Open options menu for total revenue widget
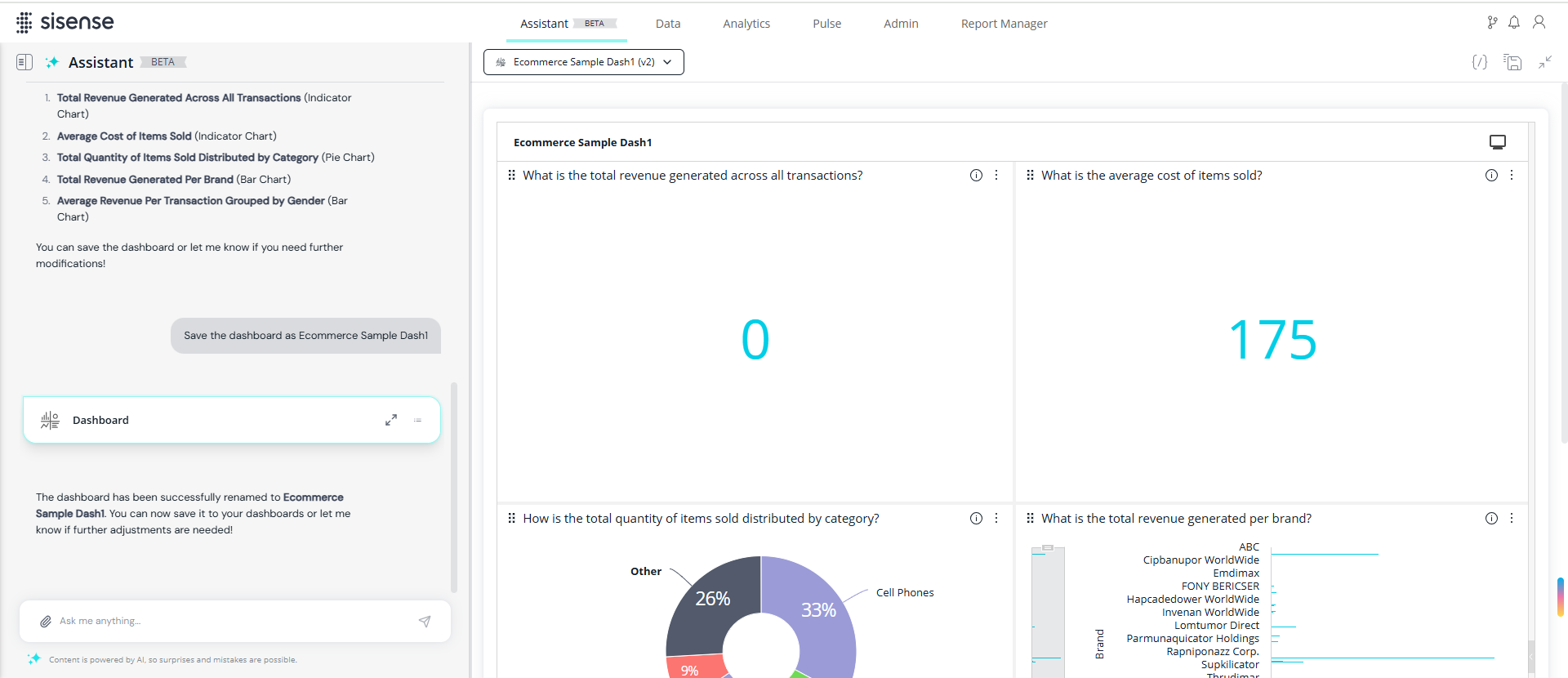Image resolution: width=1568 pixels, height=678 pixels. click(996, 176)
